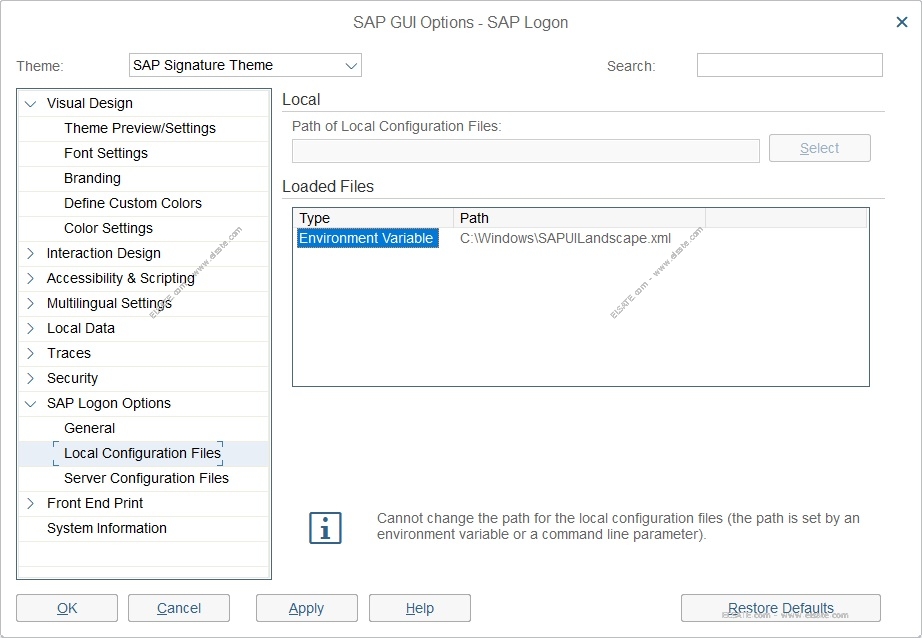This screenshot has height=638, width=922.
Task: Expand the Local Data node
Action: pos(31,328)
